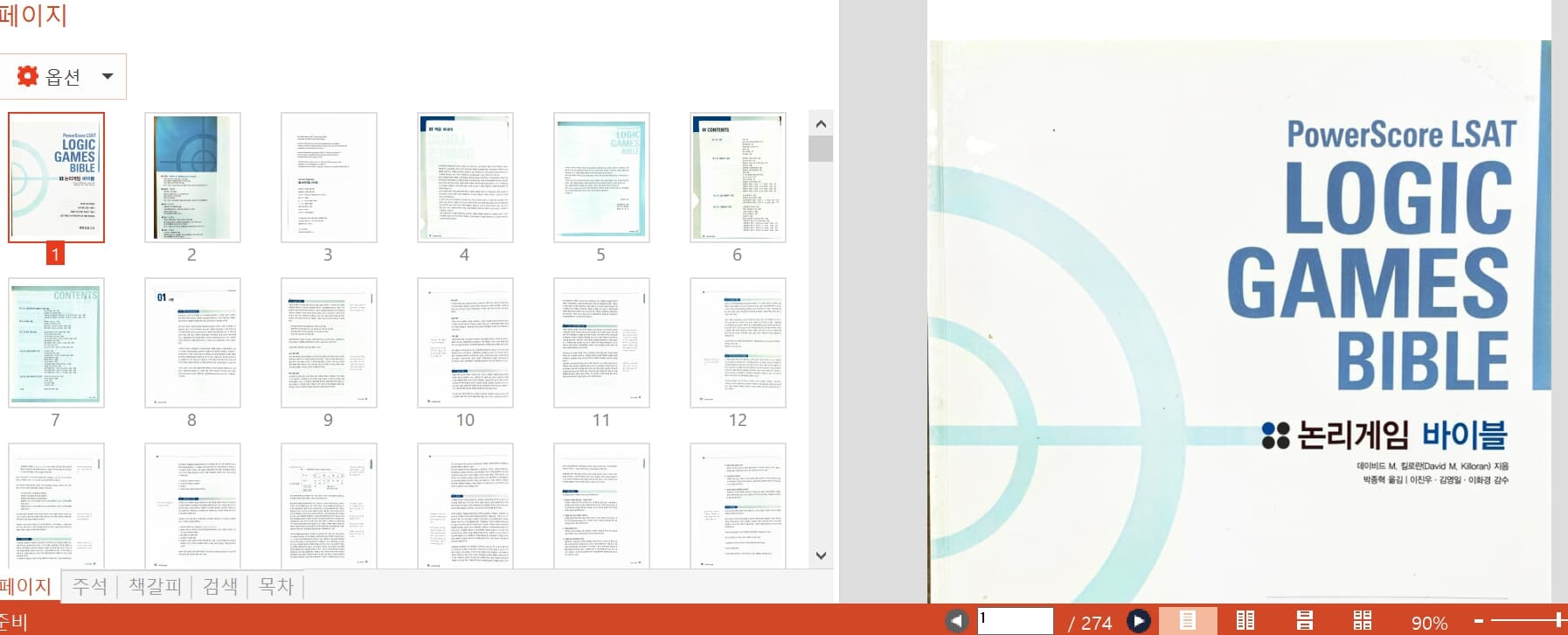Click the / 274 total page count
This screenshot has height=635, width=1568.
1090,623
